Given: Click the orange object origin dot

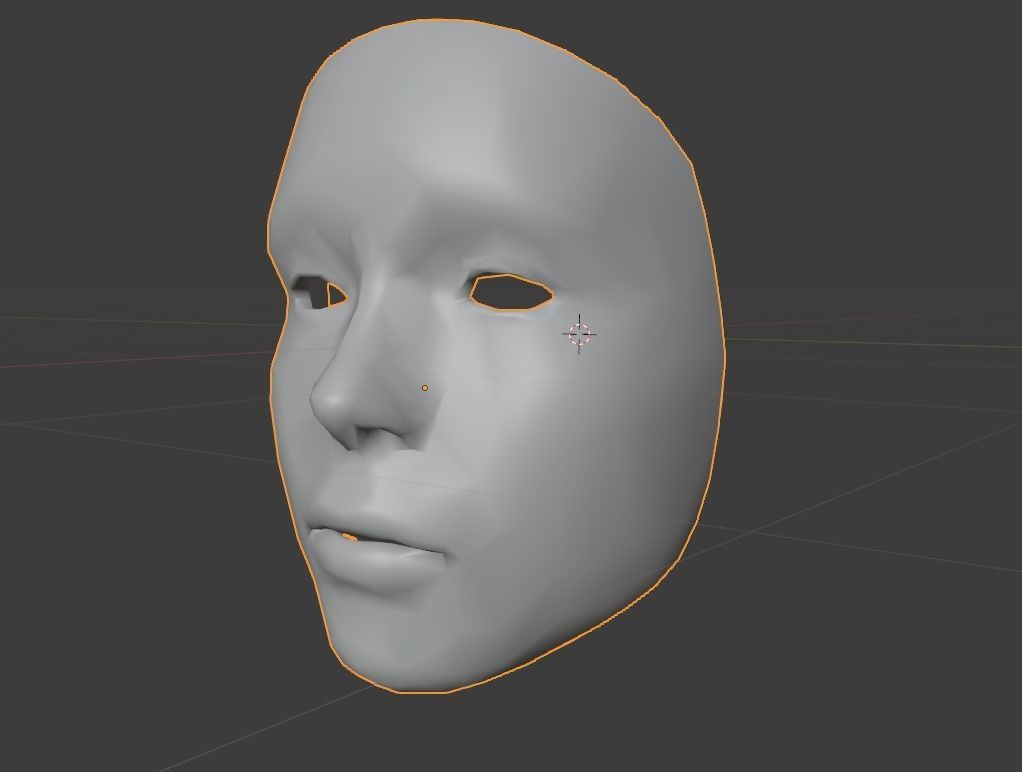Looking at the screenshot, I should tap(425, 388).
